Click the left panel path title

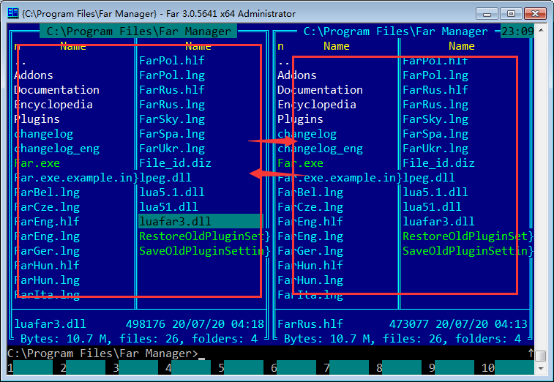click(x=138, y=31)
